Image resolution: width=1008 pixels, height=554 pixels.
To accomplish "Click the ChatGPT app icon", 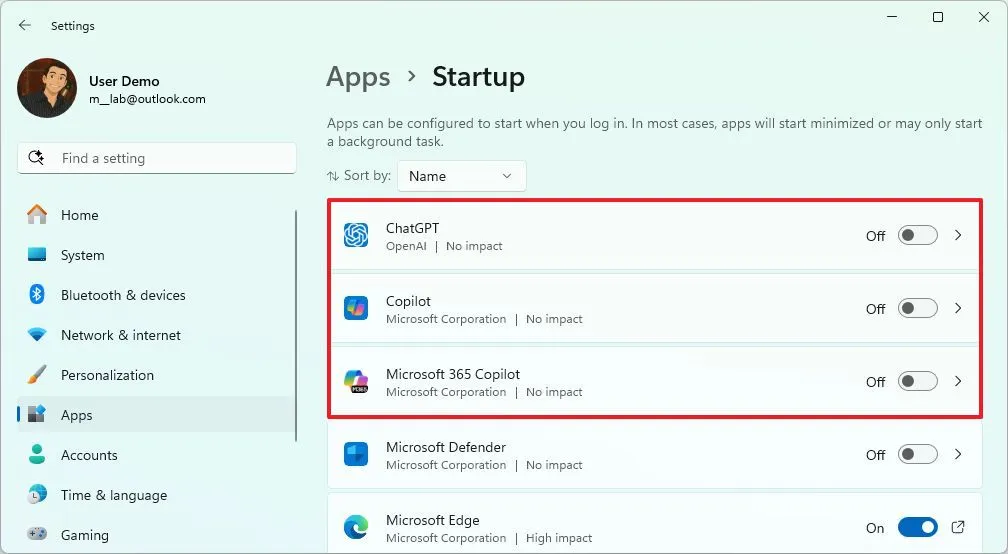I will (x=356, y=235).
